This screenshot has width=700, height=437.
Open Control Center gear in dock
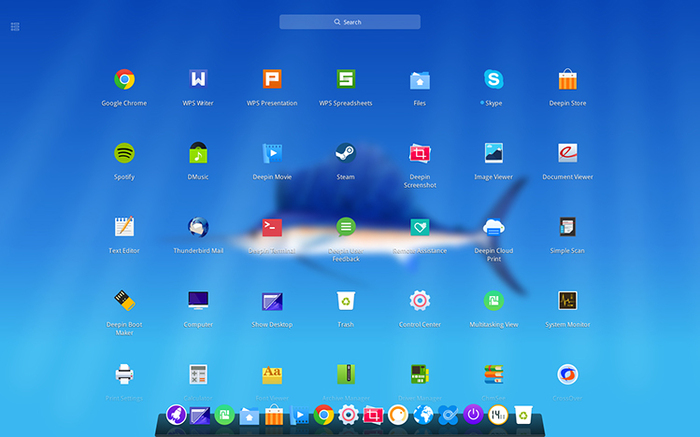(348, 415)
